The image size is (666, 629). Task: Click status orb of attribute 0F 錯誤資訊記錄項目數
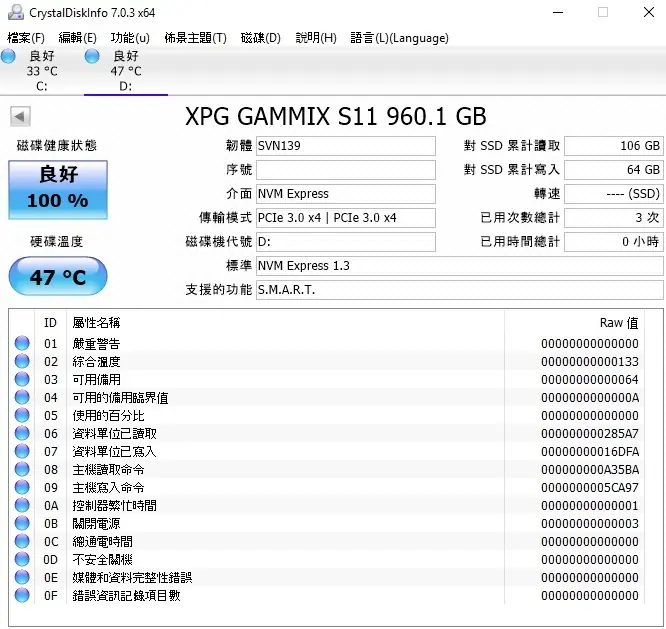(x=22, y=595)
